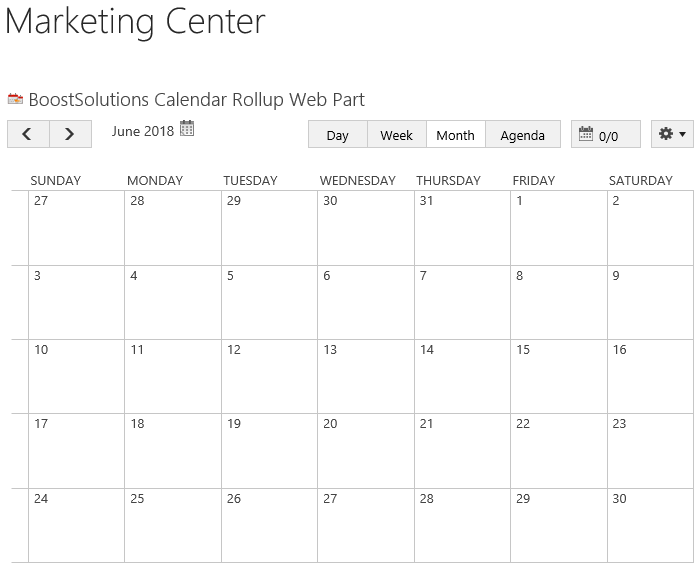This screenshot has height=566, width=697.
Task: Open BoostSolutions Calendar Rollup Web Part title
Action: tap(196, 100)
